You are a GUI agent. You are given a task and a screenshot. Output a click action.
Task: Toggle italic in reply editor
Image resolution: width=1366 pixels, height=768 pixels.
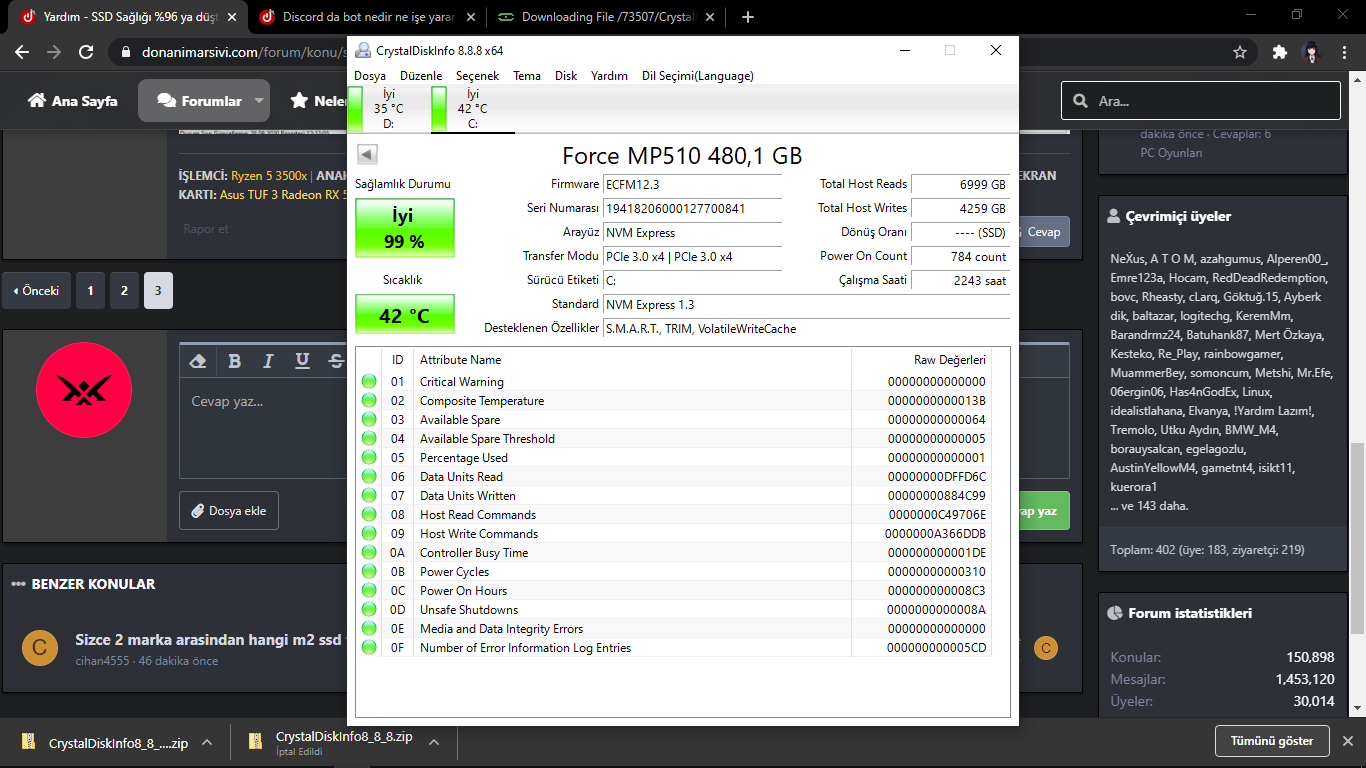point(268,361)
